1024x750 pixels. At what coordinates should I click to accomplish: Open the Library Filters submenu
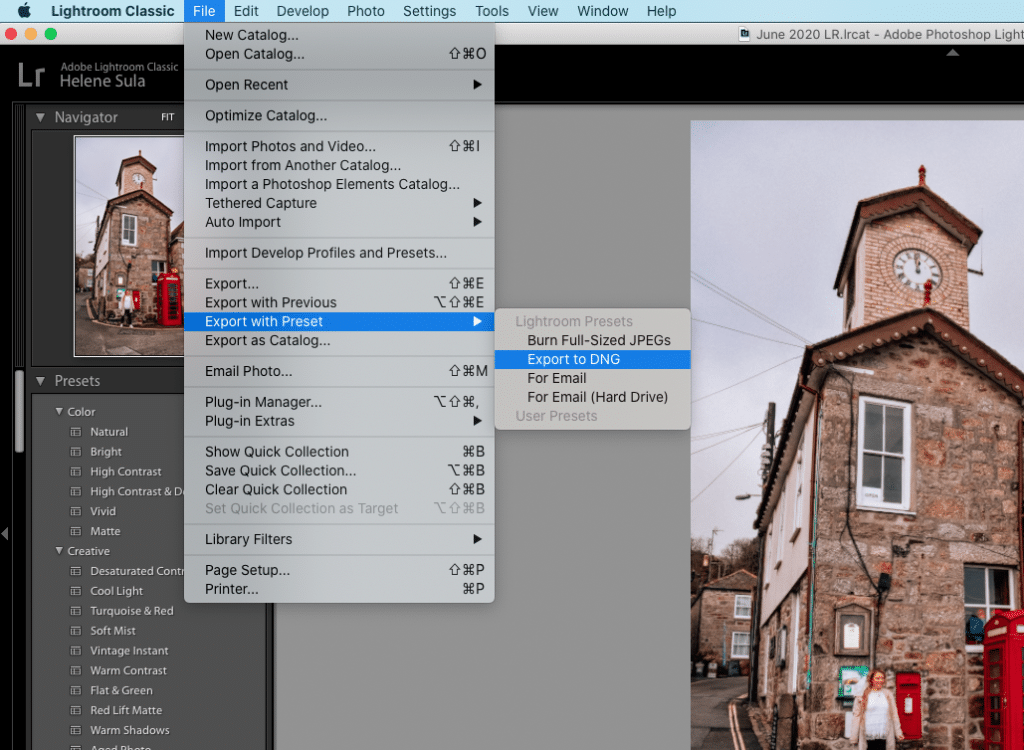click(x=339, y=540)
